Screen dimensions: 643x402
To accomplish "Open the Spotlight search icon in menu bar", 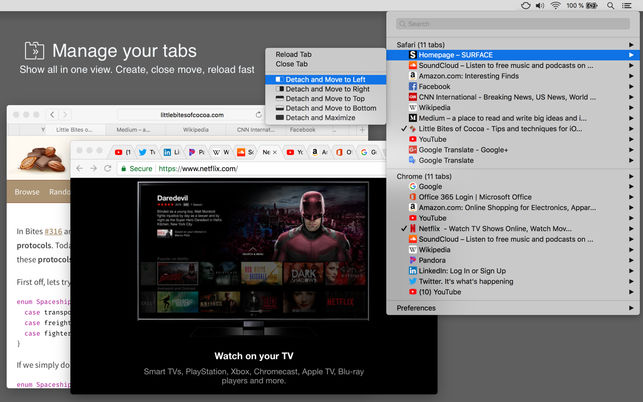I will tap(611, 5).
